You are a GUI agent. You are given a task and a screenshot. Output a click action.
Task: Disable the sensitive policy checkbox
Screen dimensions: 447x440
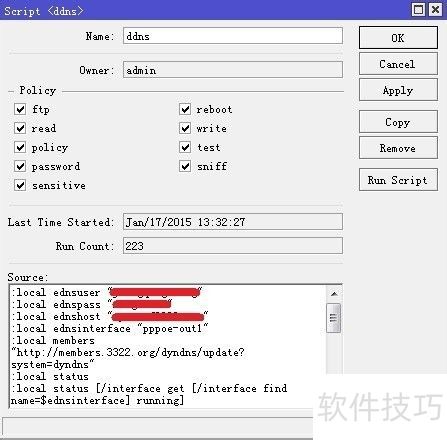tap(20, 185)
